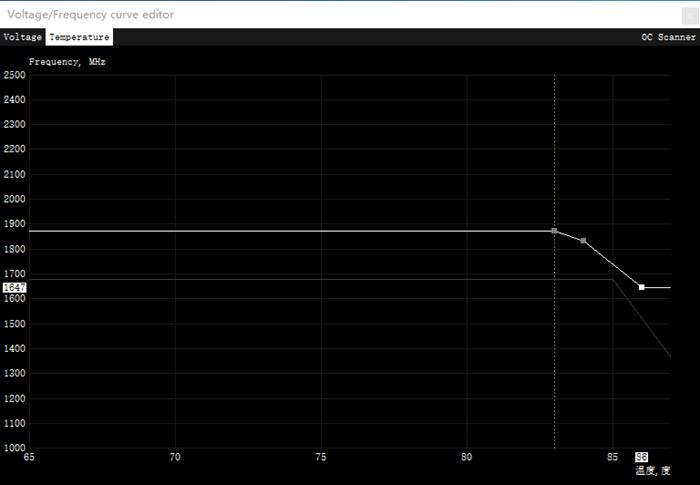700x485 pixels.
Task: Click the 80 label on temperature axis
Action: tap(467, 457)
